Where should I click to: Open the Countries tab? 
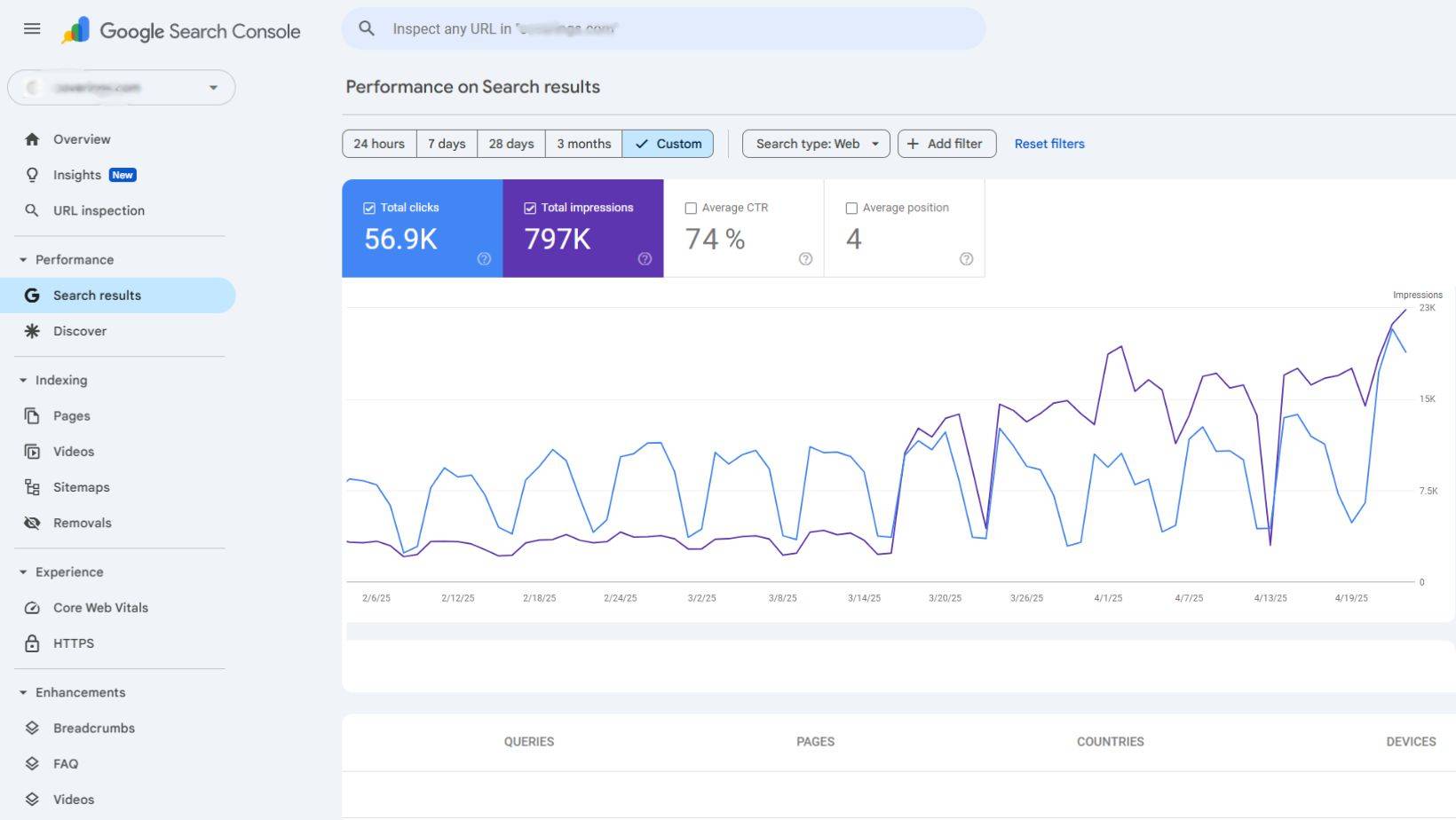(1110, 741)
